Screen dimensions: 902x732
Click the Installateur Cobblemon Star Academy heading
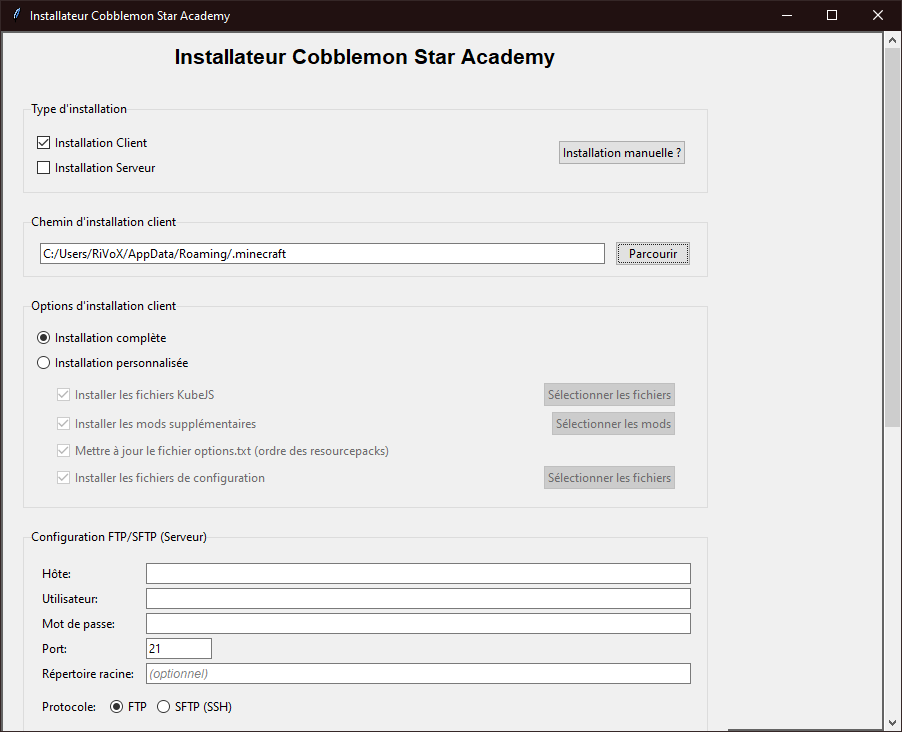pos(365,57)
